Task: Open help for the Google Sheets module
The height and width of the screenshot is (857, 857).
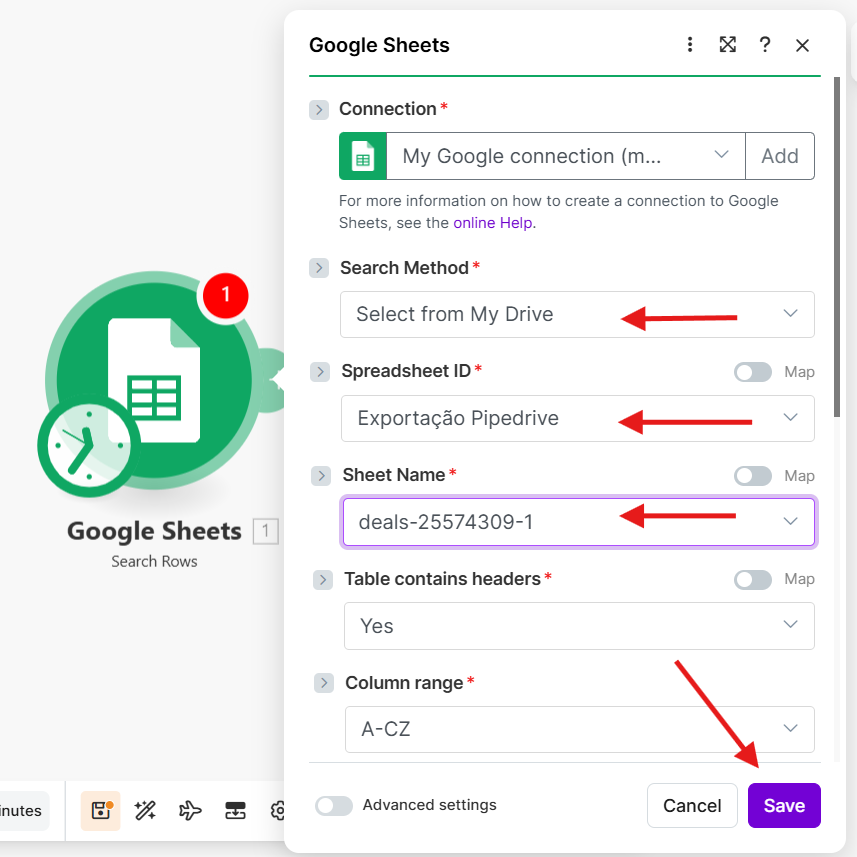Action: tap(765, 45)
